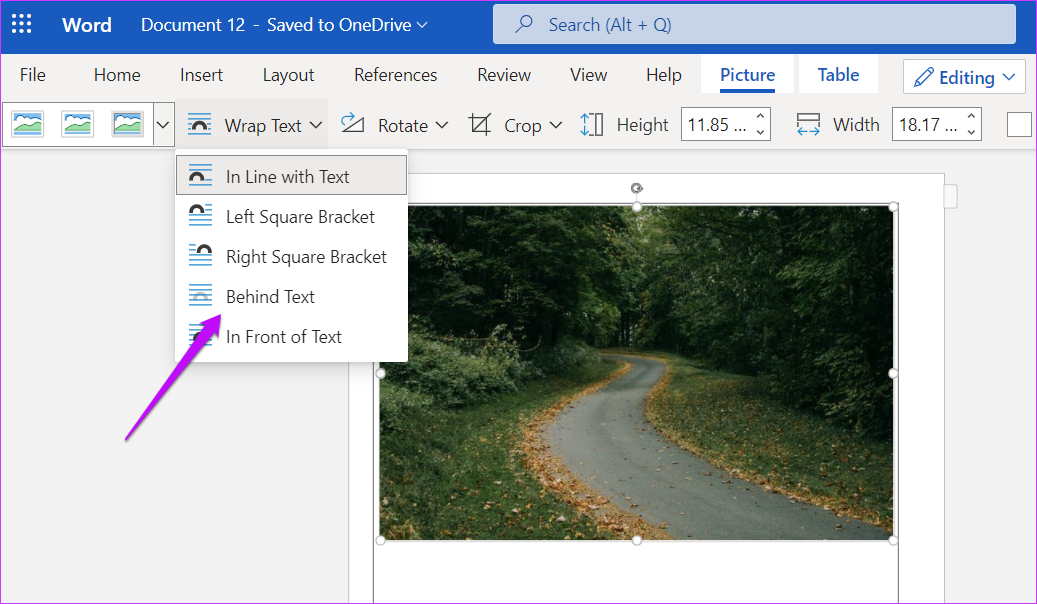Image resolution: width=1037 pixels, height=604 pixels.
Task: Click the Editing mode button
Action: [963, 76]
